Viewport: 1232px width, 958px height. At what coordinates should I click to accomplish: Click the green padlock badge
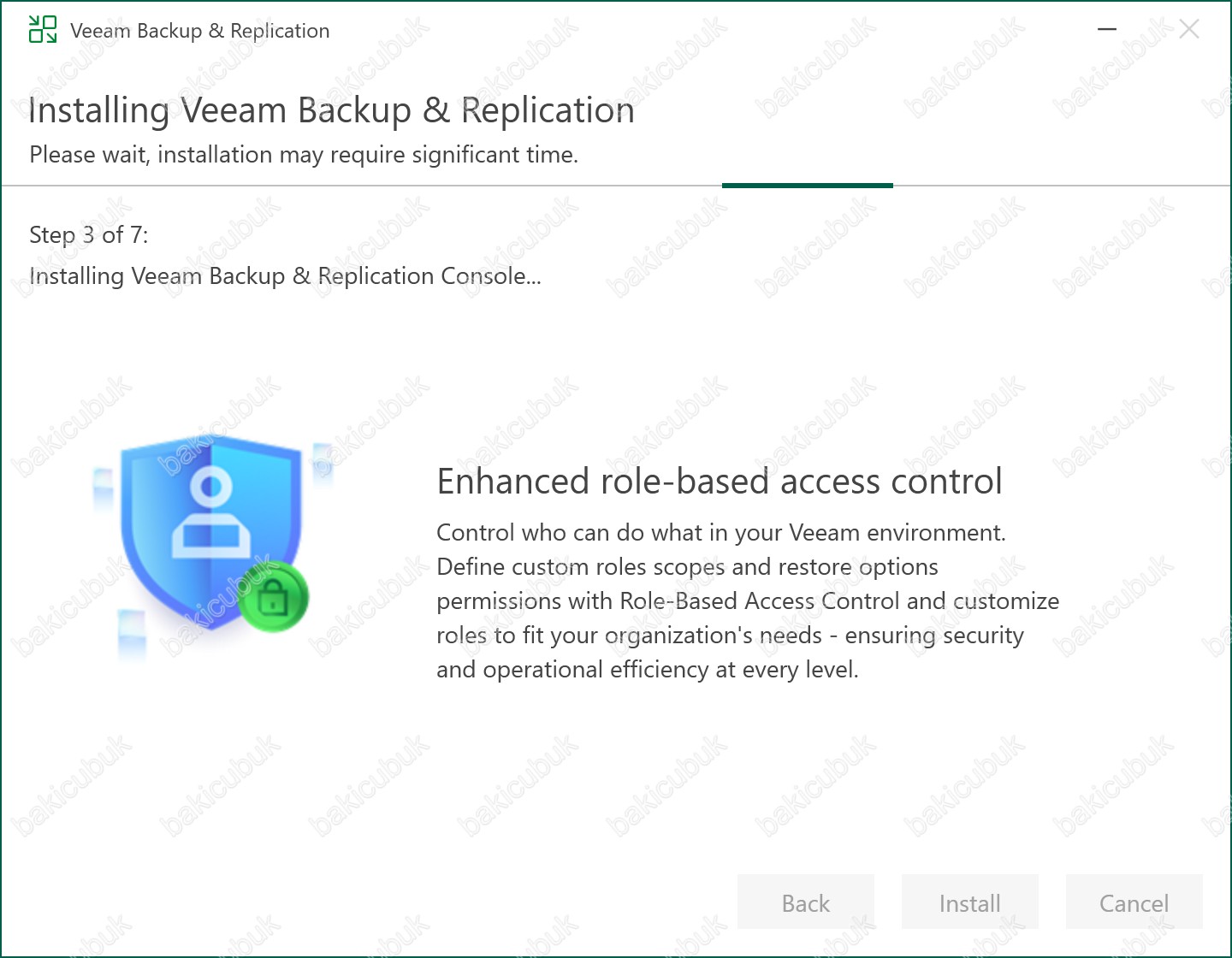coord(273,597)
